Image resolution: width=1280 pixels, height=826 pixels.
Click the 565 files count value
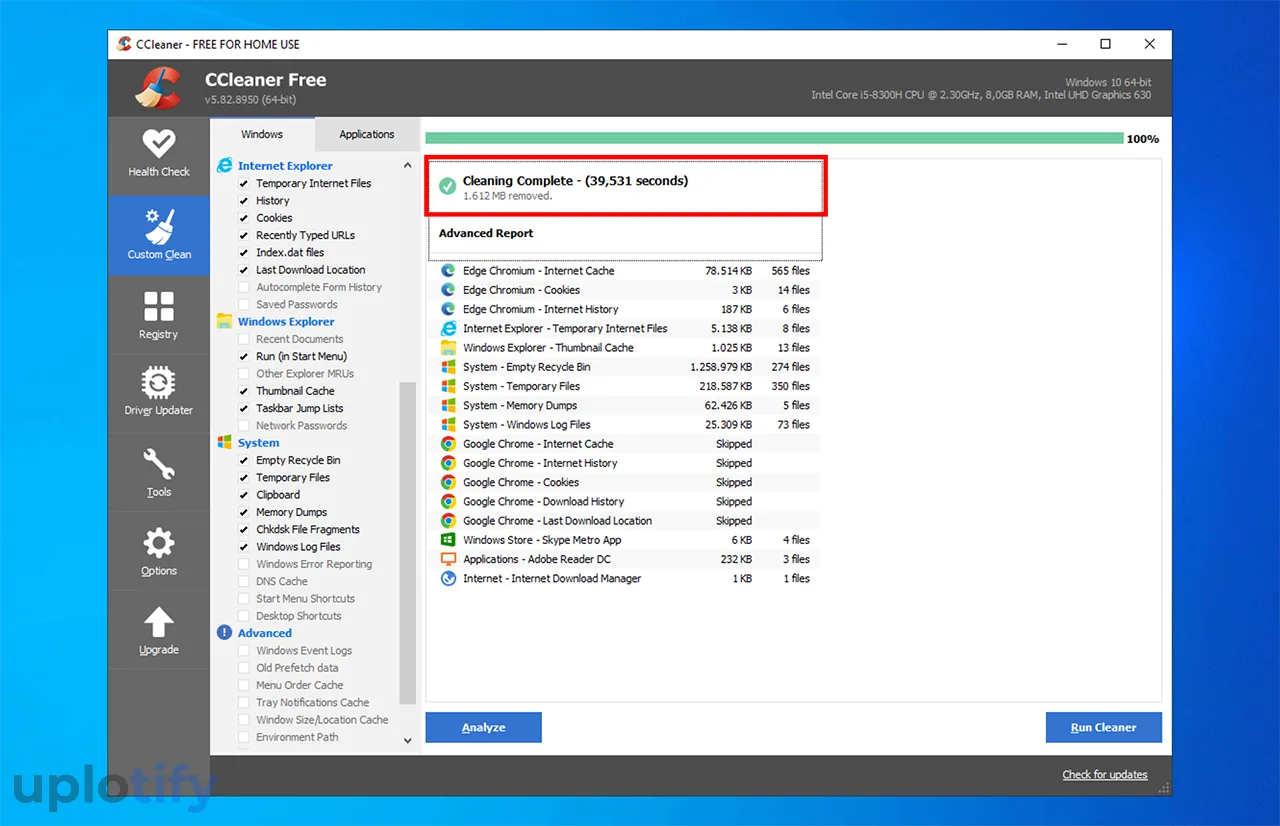(791, 271)
